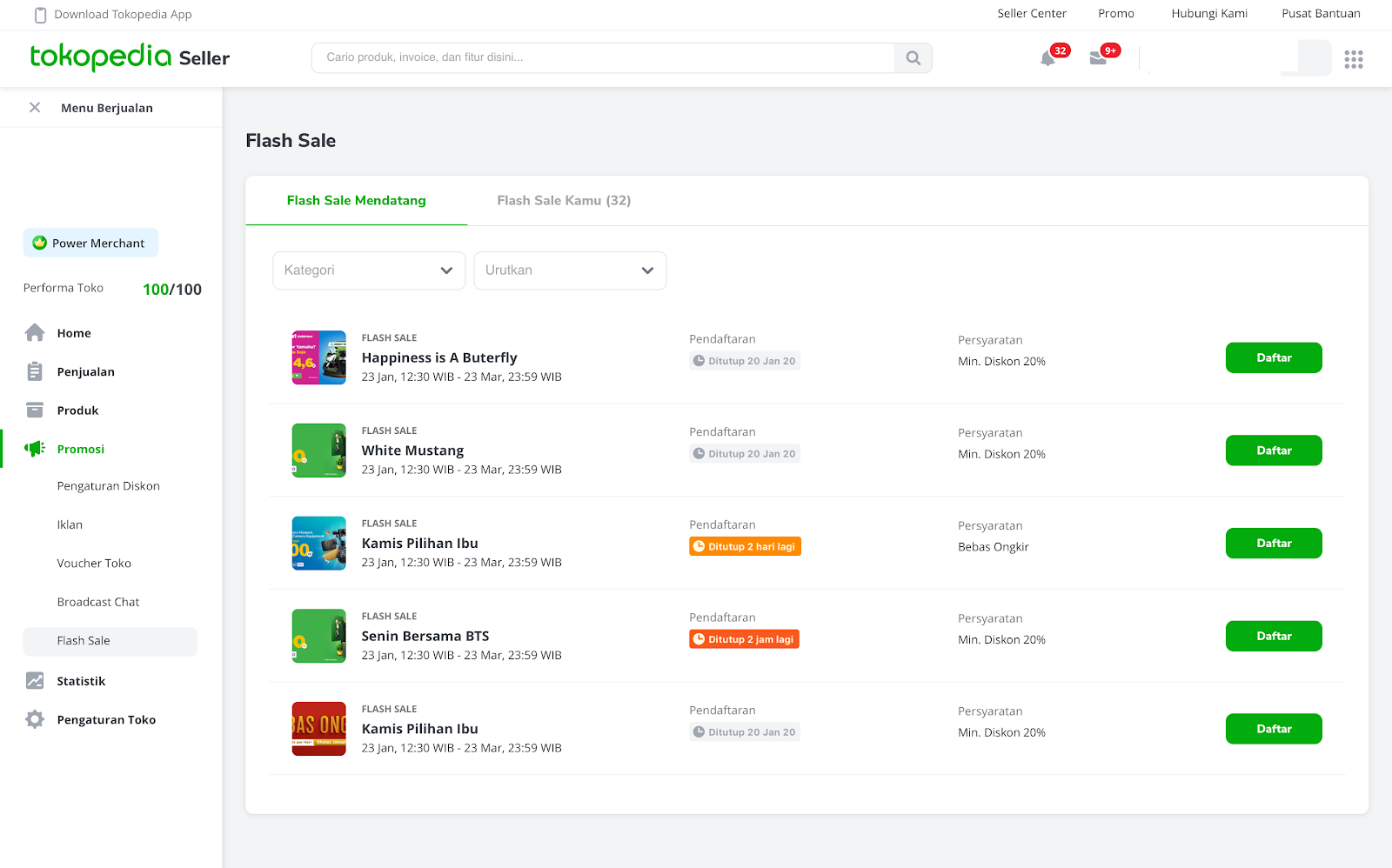Register for Senin Bersama BTS sale
Image resolution: width=1392 pixels, height=868 pixels.
point(1274,636)
